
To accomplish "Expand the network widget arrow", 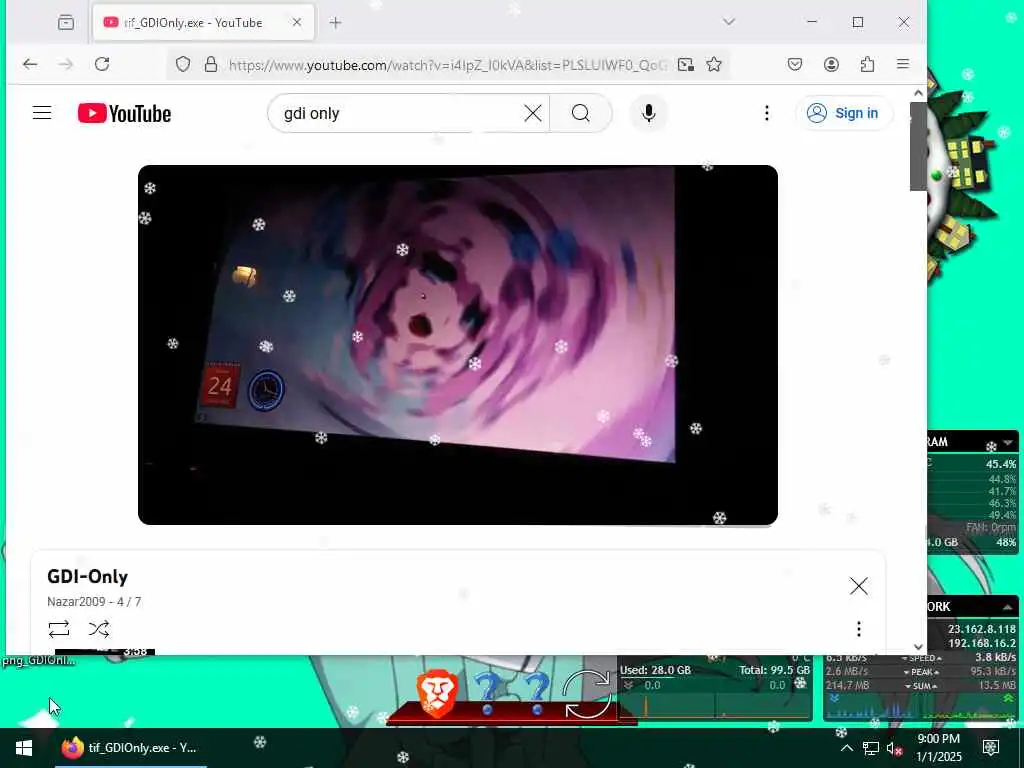I will pyautogui.click(x=1008, y=607).
